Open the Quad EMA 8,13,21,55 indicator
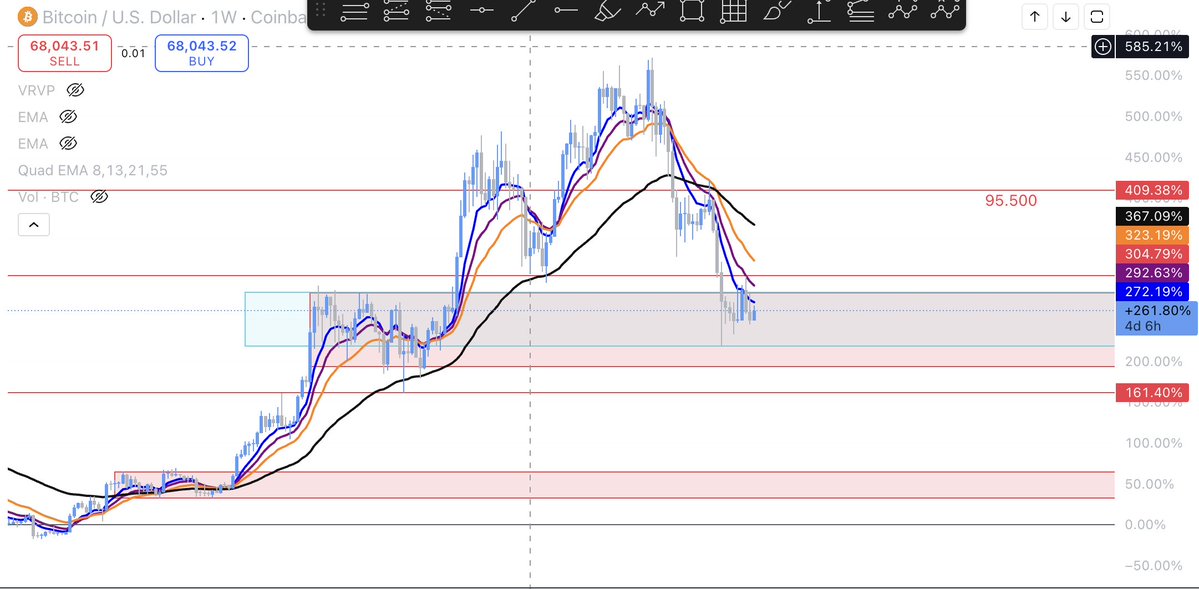Screen dimensions: 1199x589 tap(93, 171)
